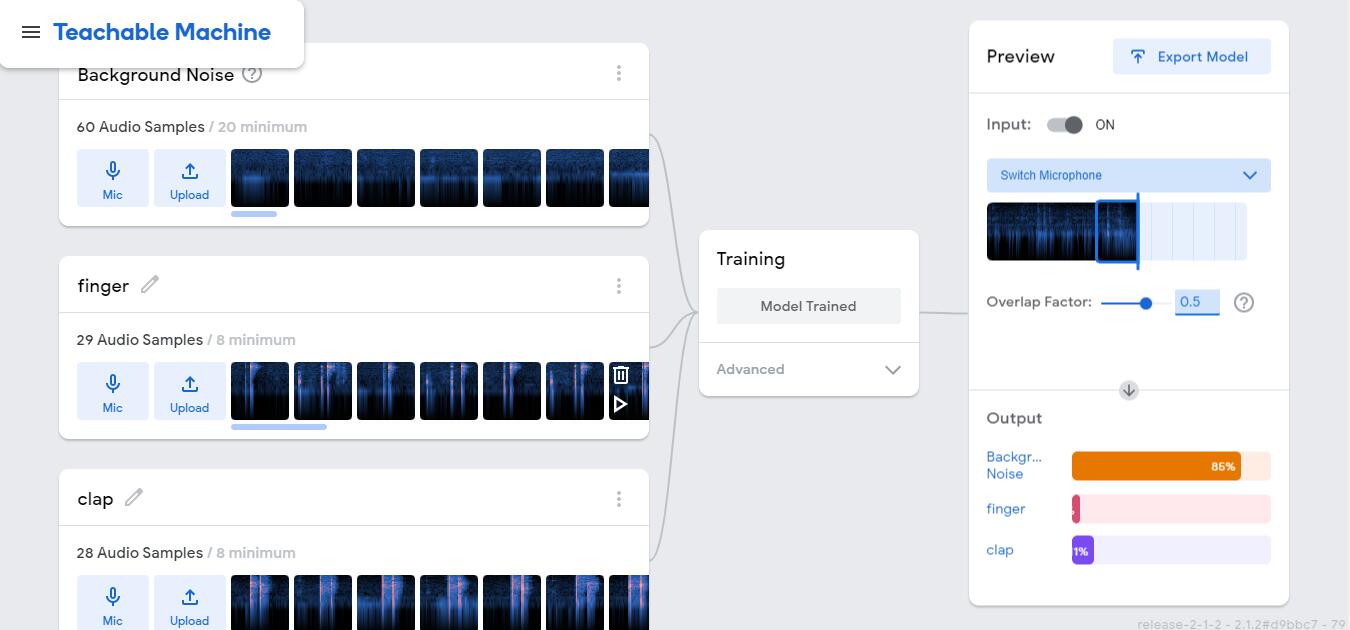The width and height of the screenshot is (1350, 630).
Task: Click the finger output bar
Action: click(1171, 509)
